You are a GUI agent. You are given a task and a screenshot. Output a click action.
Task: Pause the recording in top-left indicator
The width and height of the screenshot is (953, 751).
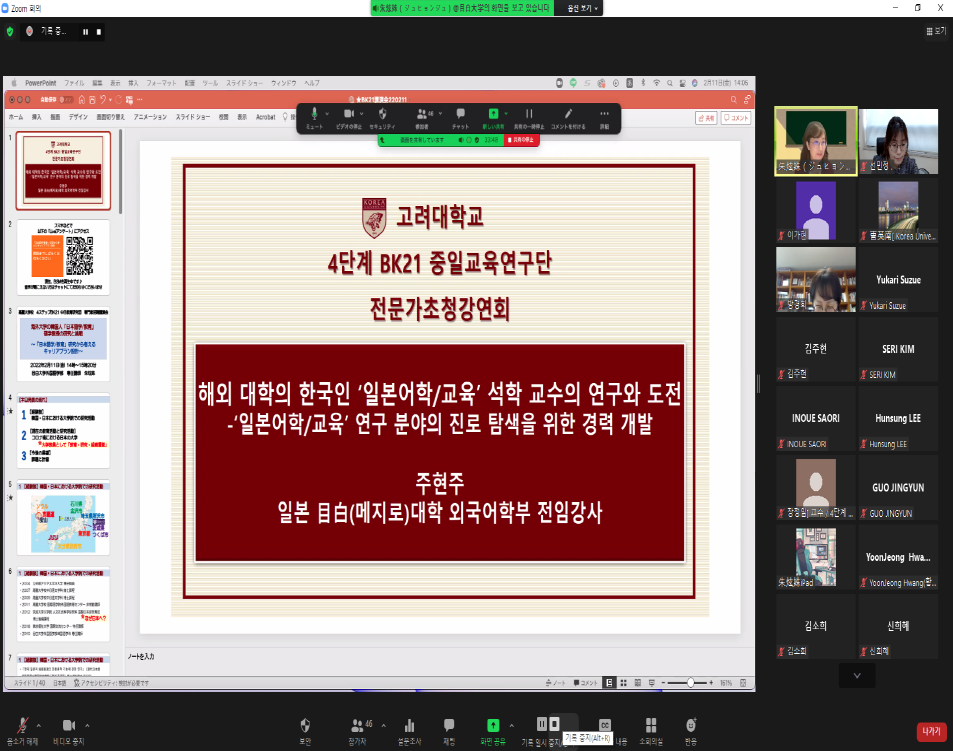point(85,32)
